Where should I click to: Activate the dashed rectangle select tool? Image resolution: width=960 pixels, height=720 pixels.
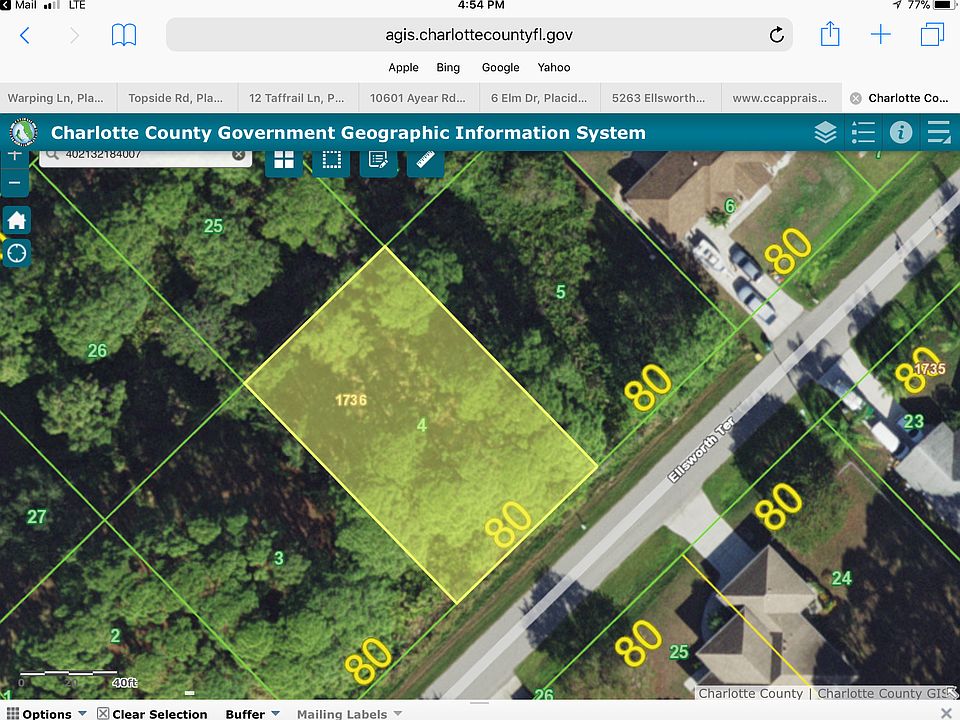click(331, 161)
